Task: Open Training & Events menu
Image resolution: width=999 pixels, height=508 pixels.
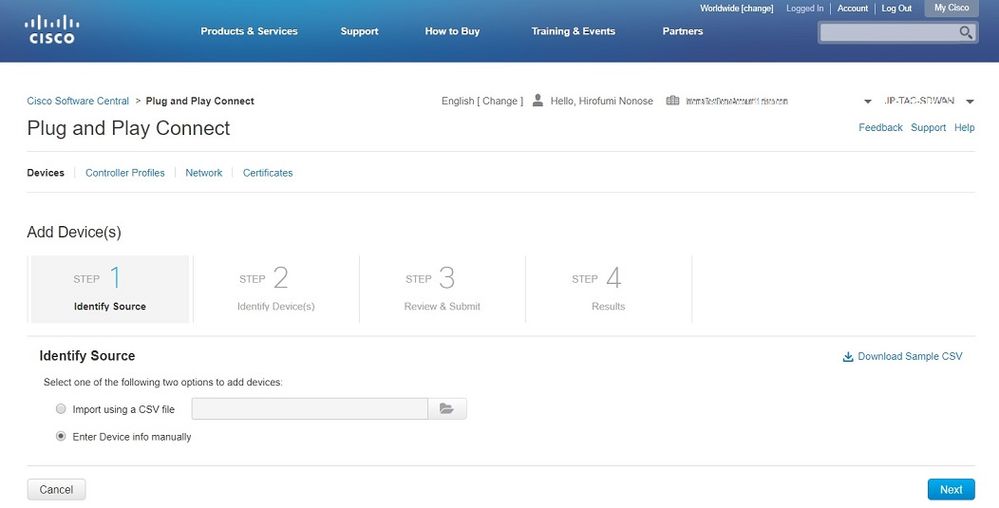Action: point(573,31)
